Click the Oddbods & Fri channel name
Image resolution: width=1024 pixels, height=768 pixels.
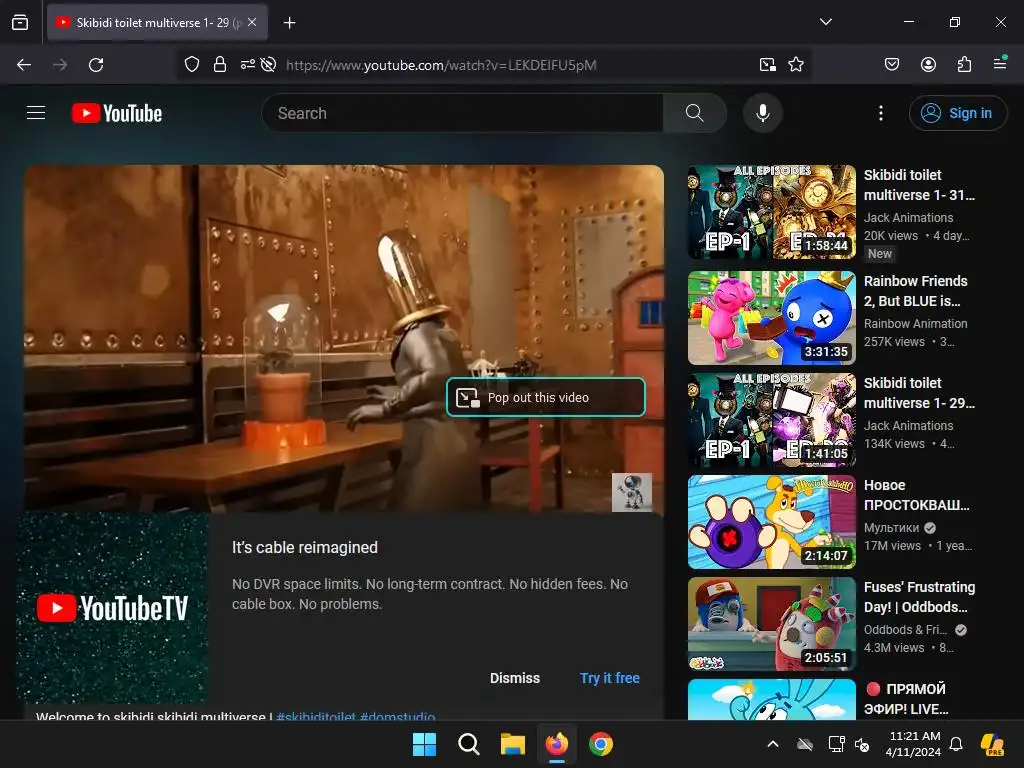pos(905,629)
